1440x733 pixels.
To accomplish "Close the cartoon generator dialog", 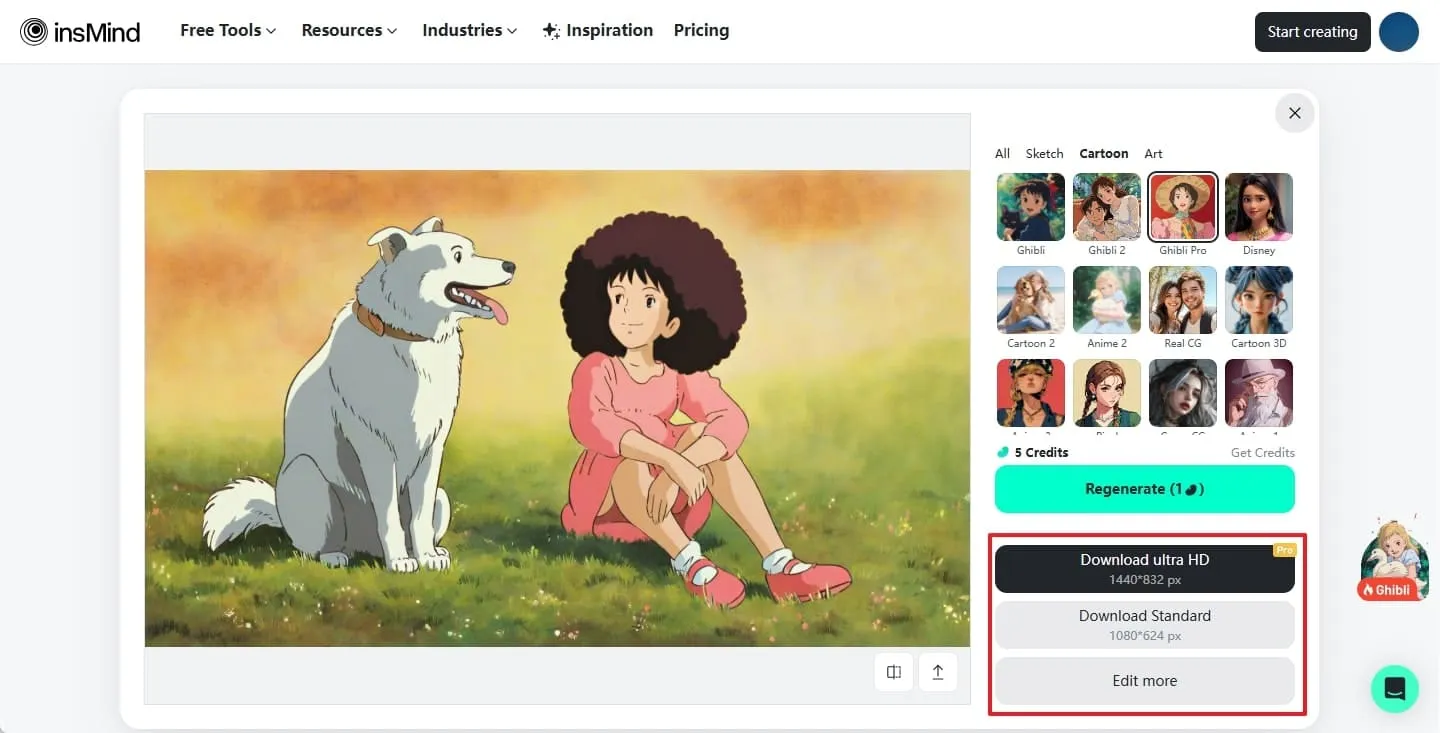I will click(1294, 113).
